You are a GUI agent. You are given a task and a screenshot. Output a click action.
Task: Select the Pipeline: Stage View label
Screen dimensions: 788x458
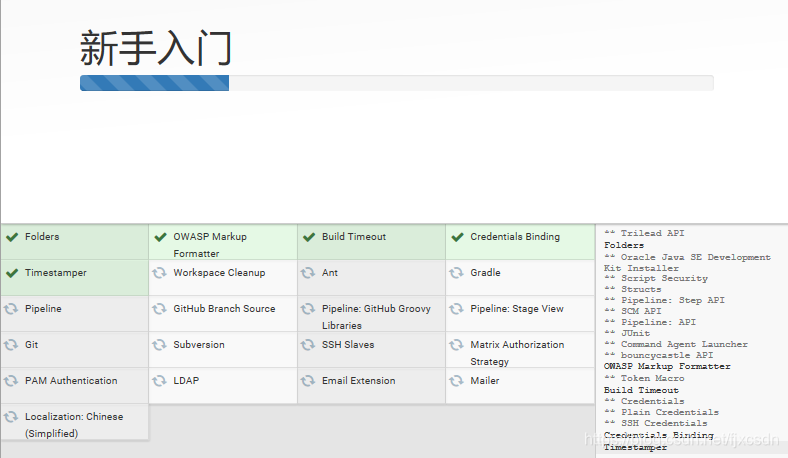click(x=517, y=309)
